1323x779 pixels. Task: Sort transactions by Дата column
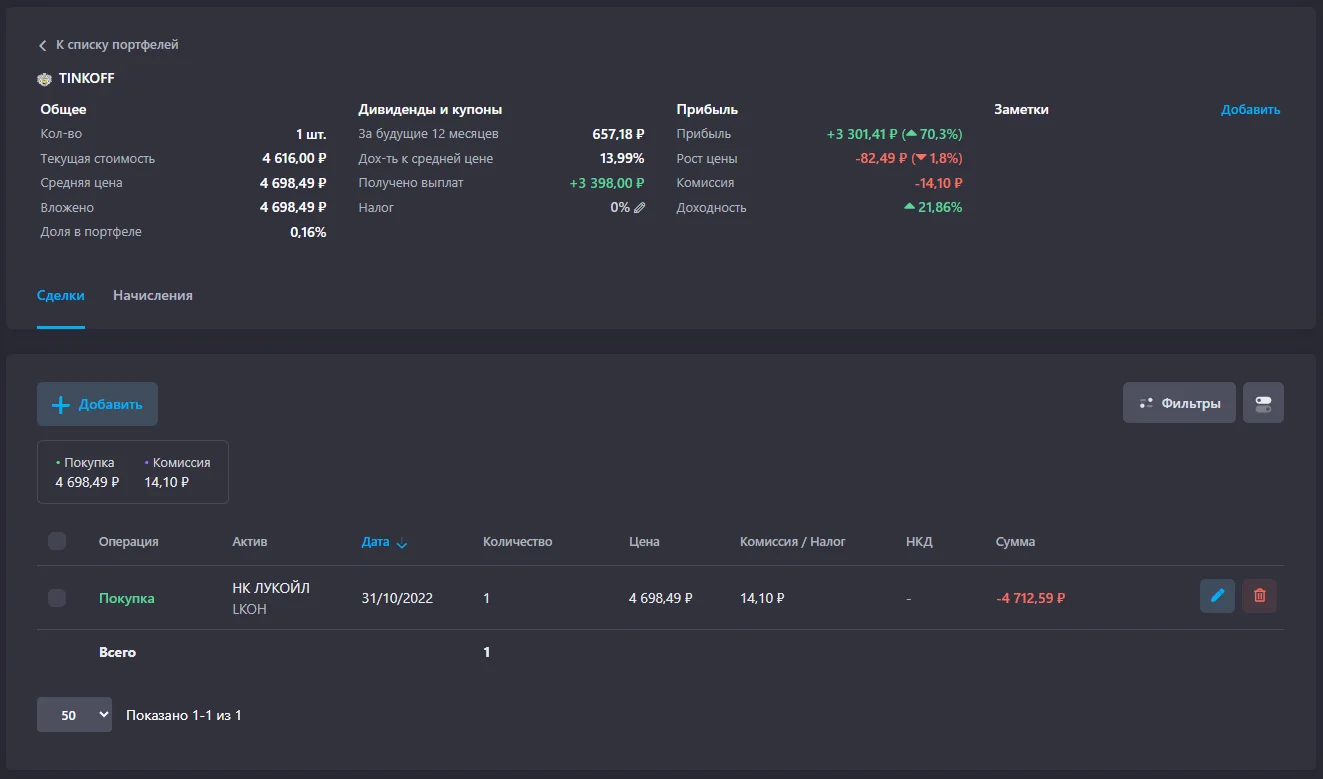pyautogui.click(x=375, y=542)
